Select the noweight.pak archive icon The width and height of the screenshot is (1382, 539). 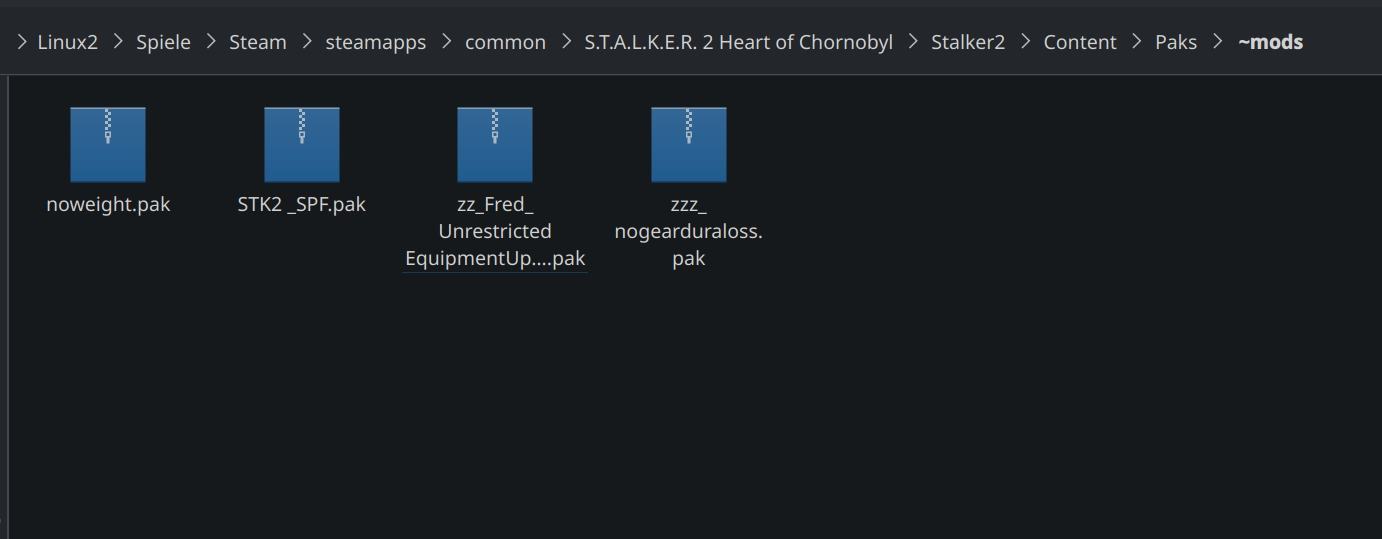[108, 145]
